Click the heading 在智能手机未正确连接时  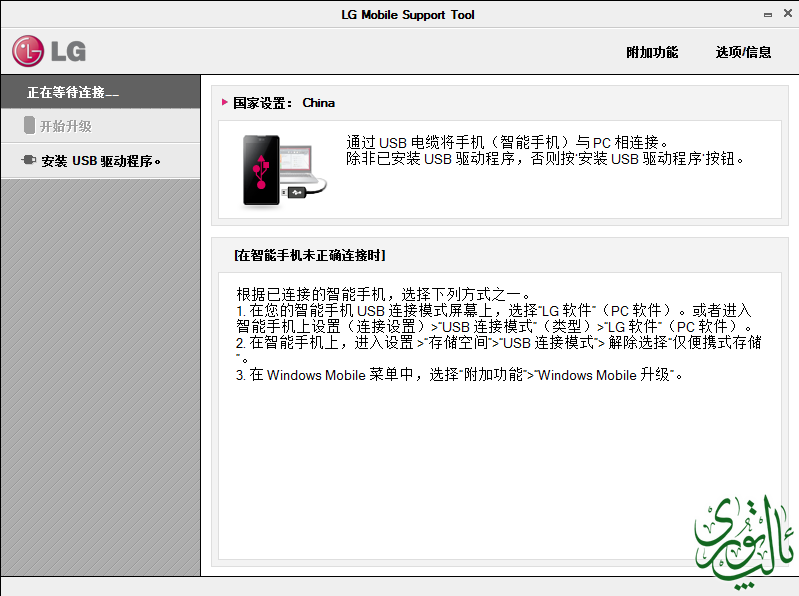(x=310, y=255)
